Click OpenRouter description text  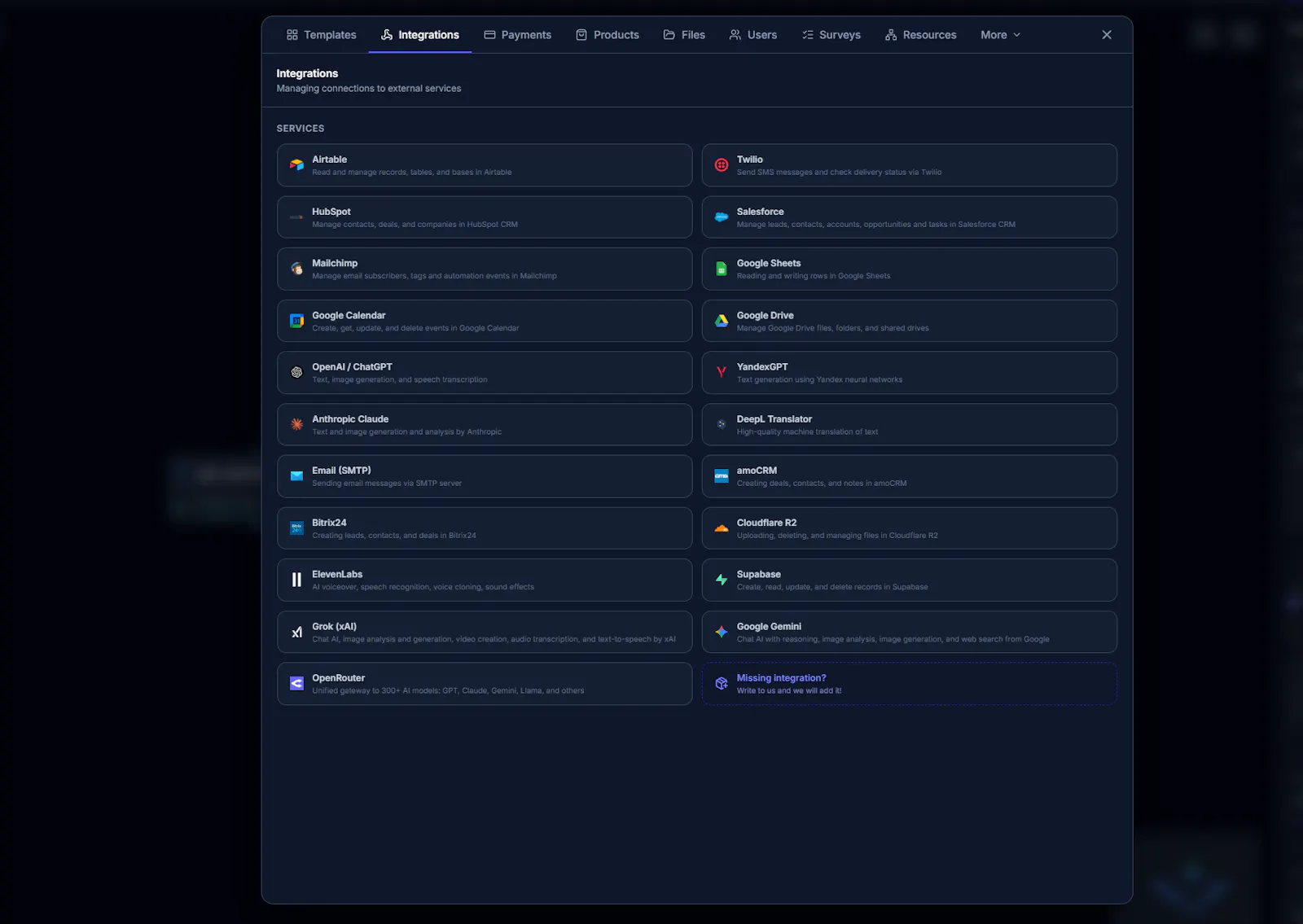(x=448, y=690)
